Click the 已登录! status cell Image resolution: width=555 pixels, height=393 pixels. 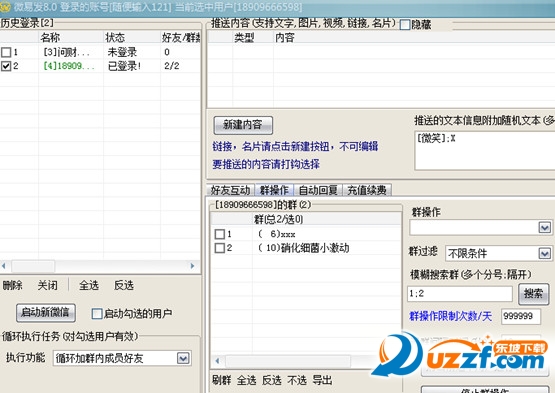point(124,66)
